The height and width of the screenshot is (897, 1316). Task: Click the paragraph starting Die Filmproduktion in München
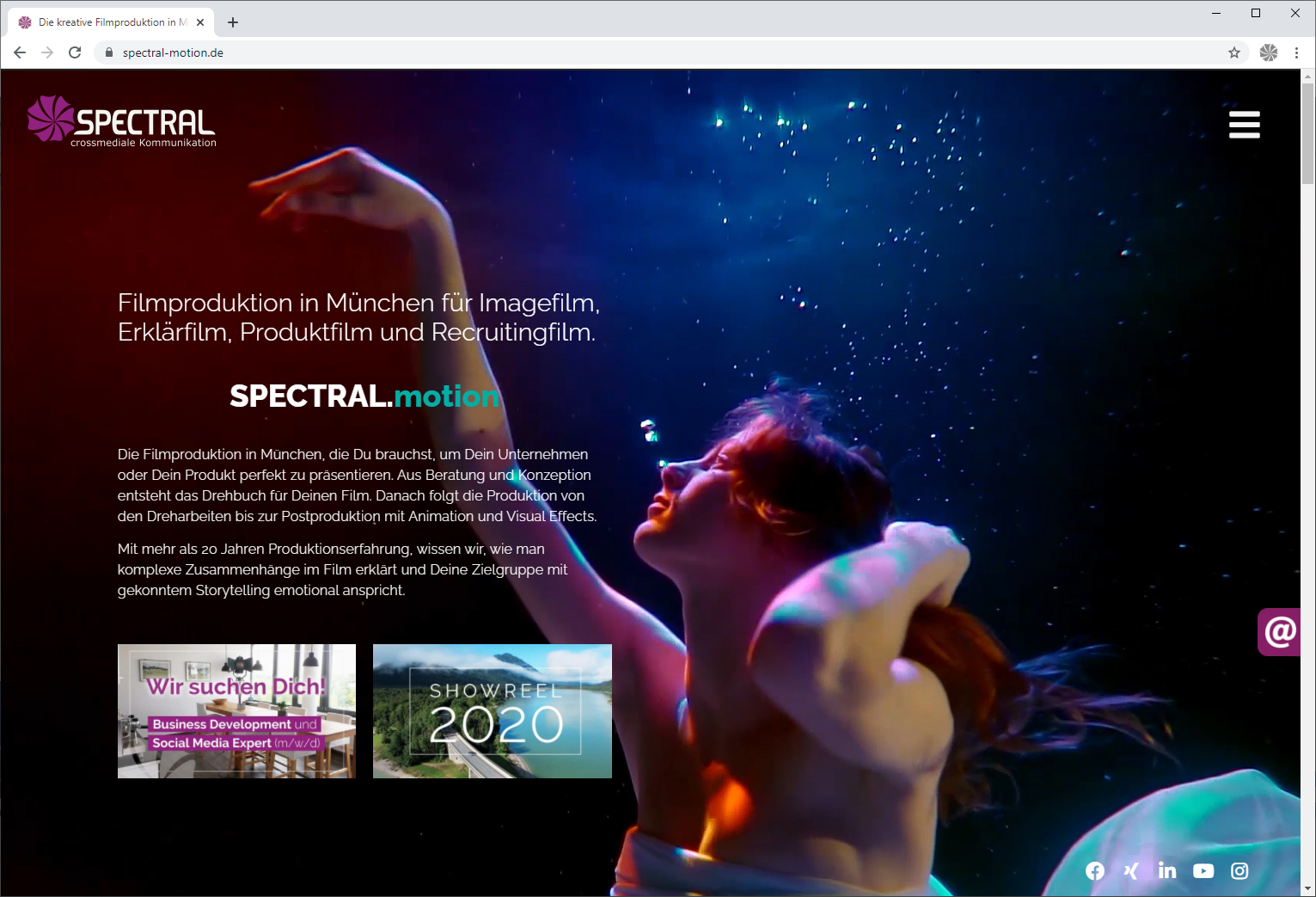(358, 485)
